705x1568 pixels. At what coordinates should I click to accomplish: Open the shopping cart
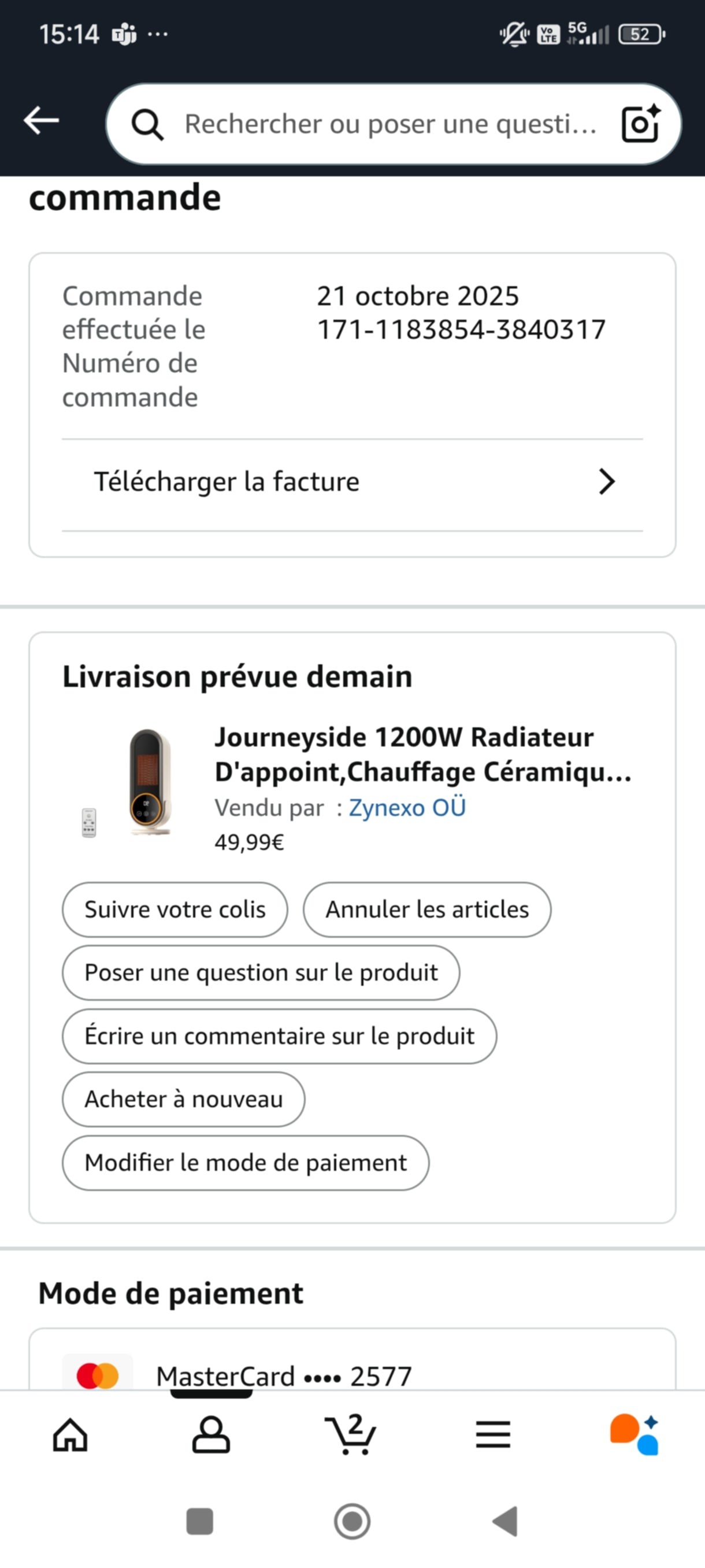pyautogui.click(x=351, y=1435)
